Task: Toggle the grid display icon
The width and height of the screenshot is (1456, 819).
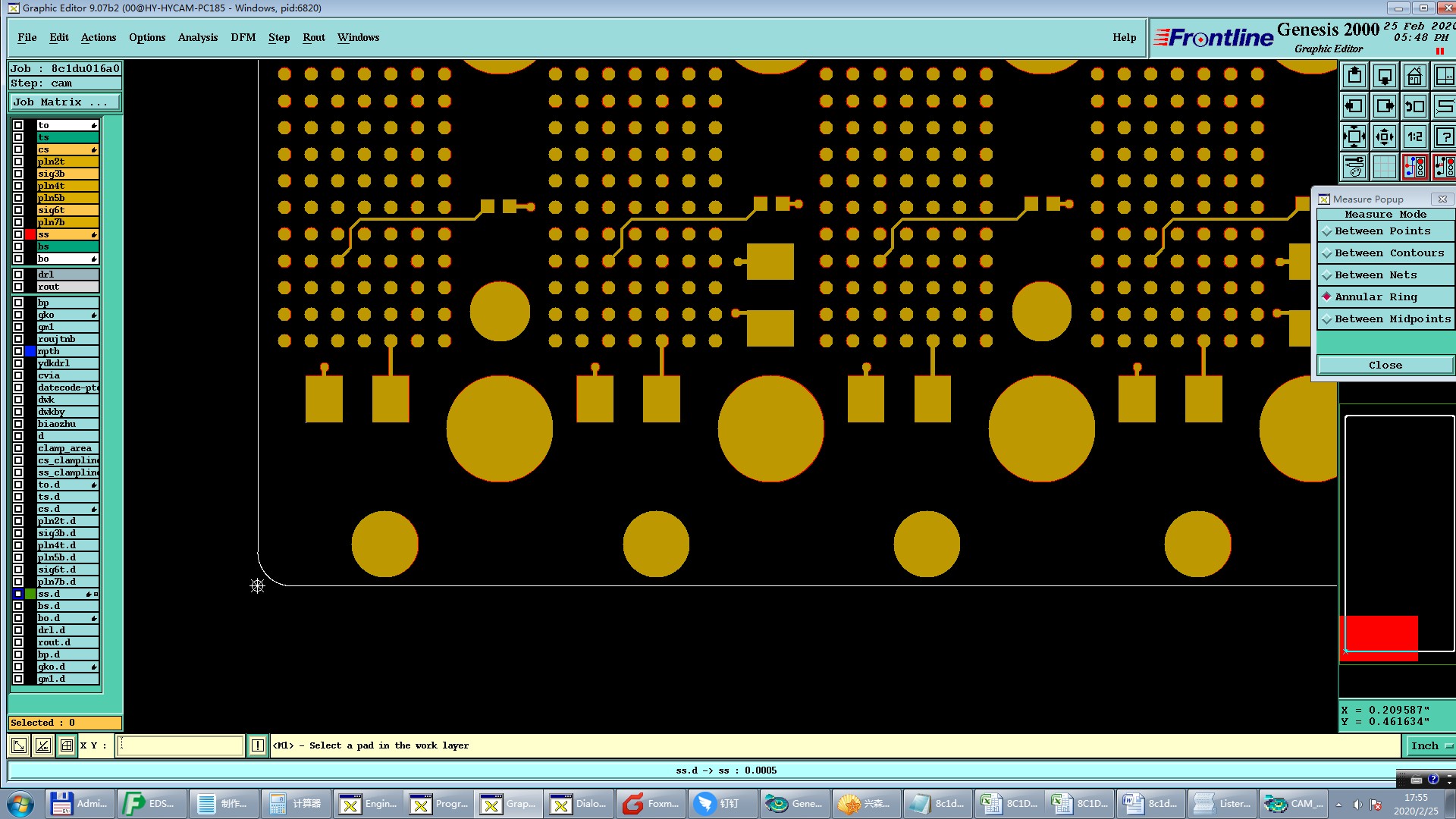Action: pos(1385,167)
